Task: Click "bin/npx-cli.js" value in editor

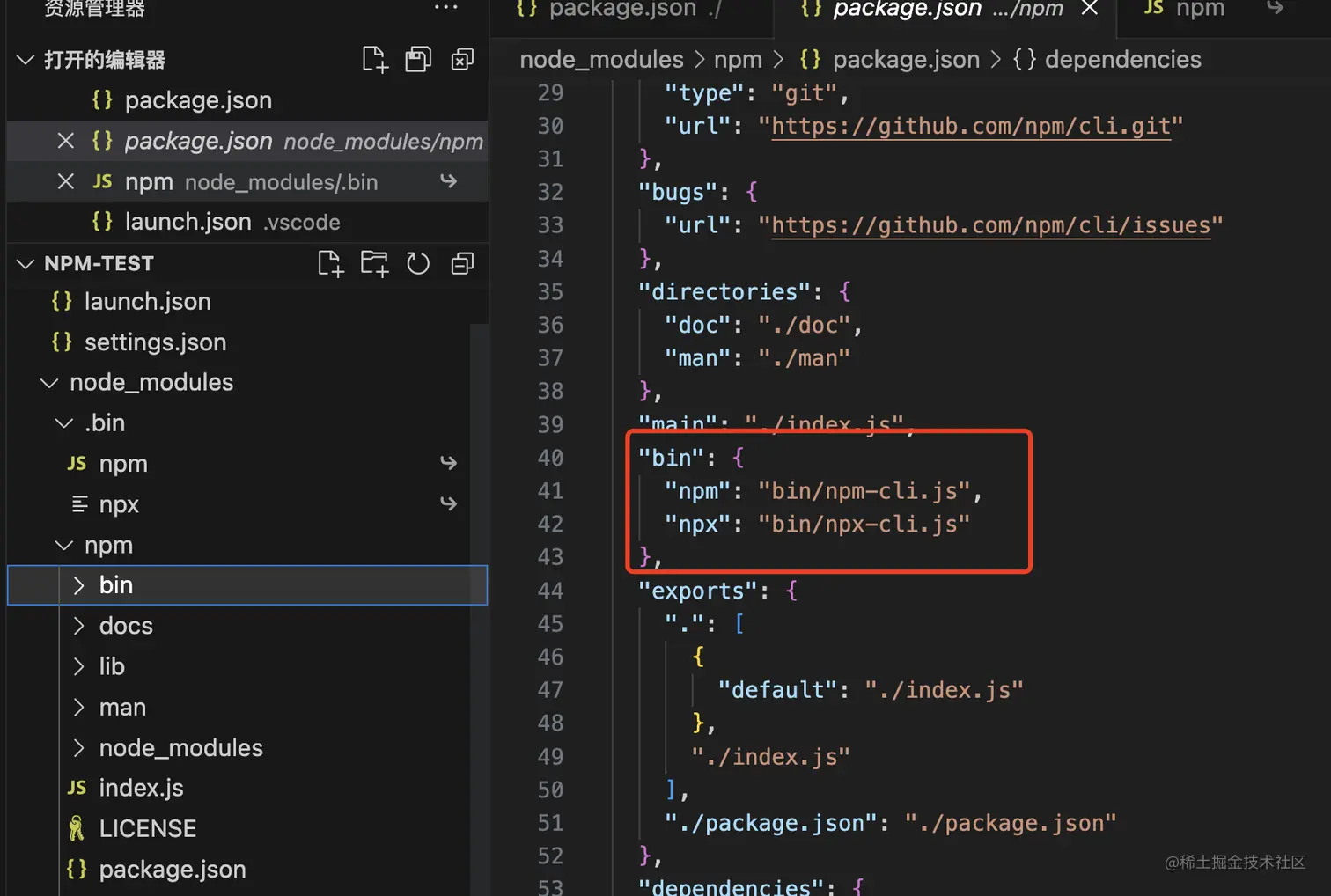Action: pos(864,525)
